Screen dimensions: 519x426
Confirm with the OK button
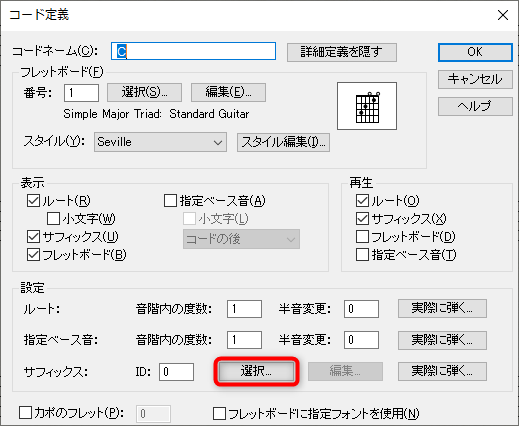point(475,52)
